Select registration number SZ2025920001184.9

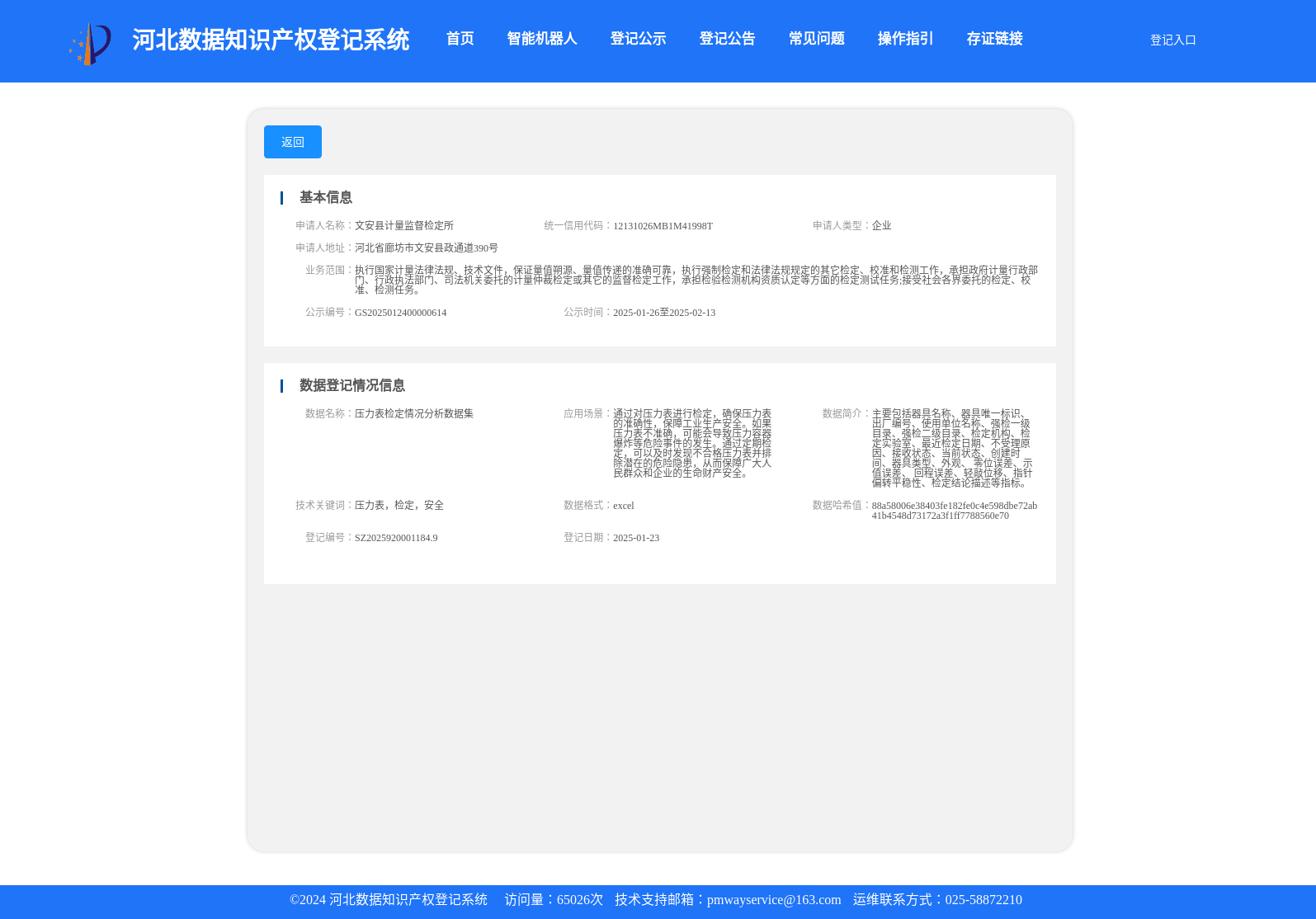[396, 538]
